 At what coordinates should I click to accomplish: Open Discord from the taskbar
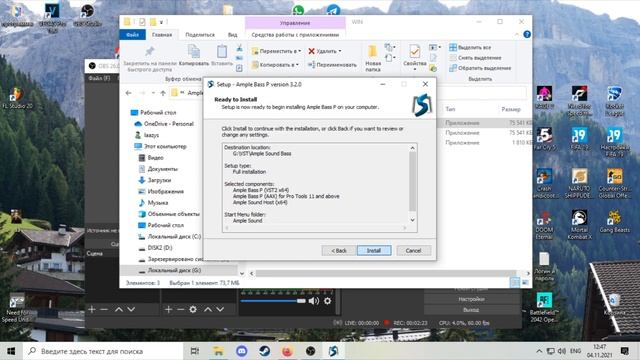click(x=242, y=351)
